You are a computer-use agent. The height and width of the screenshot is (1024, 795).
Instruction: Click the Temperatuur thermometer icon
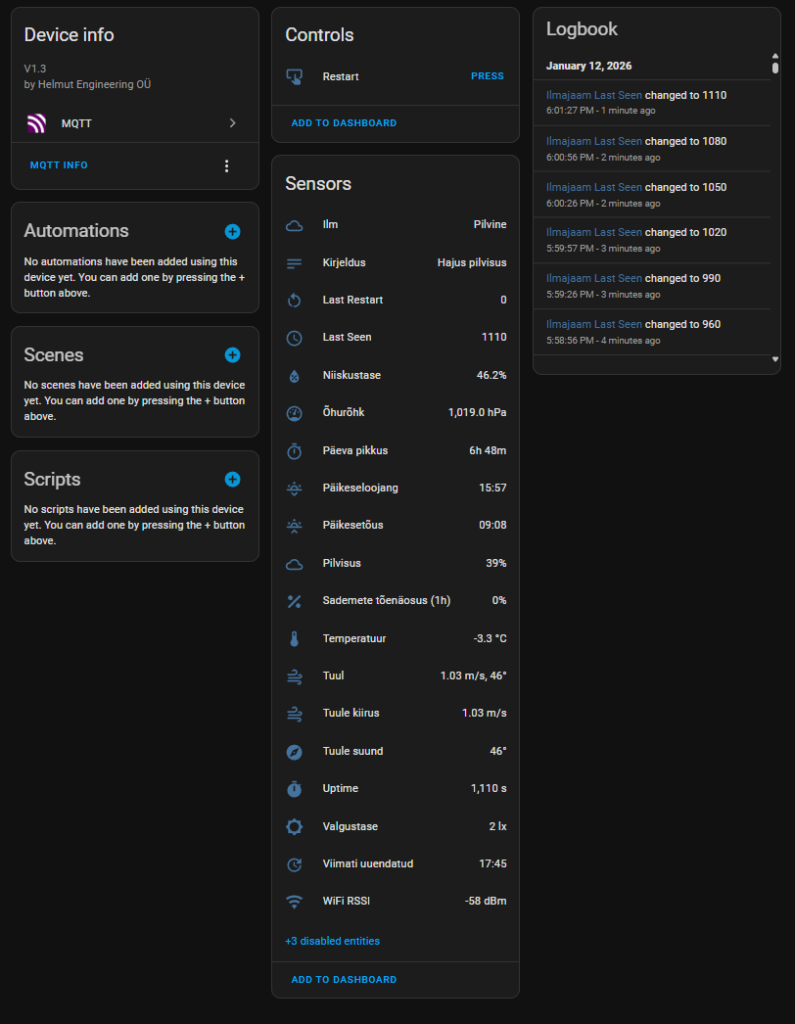click(x=295, y=639)
